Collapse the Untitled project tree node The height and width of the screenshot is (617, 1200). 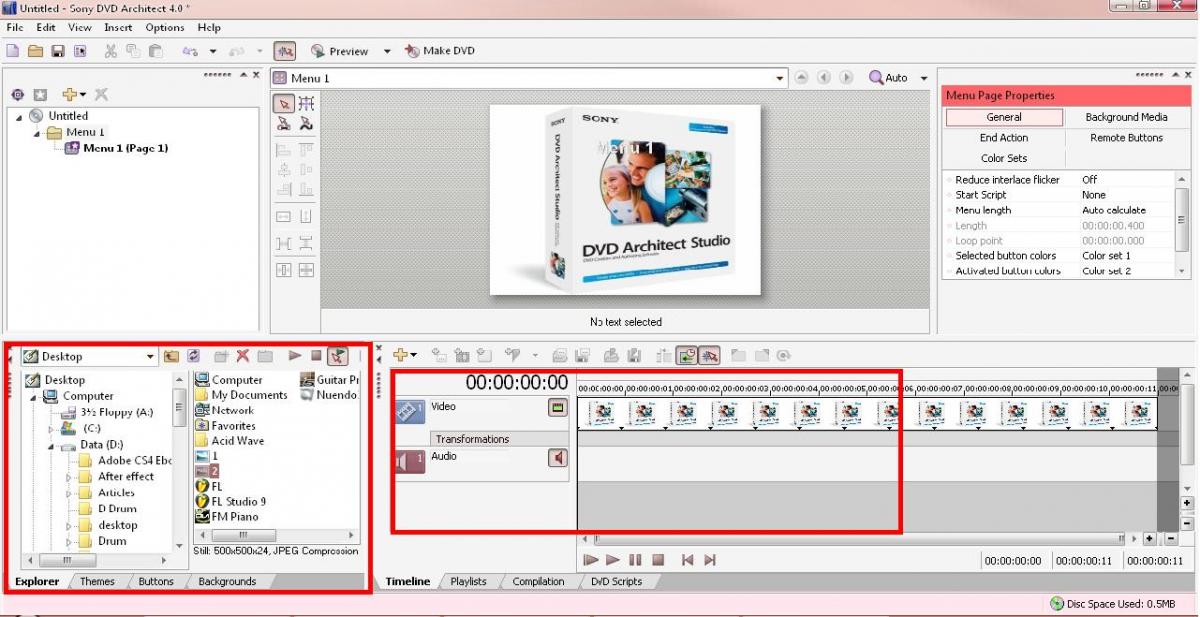tap(19, 117)
